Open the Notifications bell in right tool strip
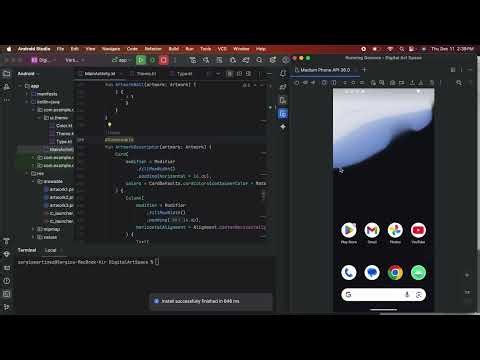Screen dimensions: 480x360 tap(283, 74)
